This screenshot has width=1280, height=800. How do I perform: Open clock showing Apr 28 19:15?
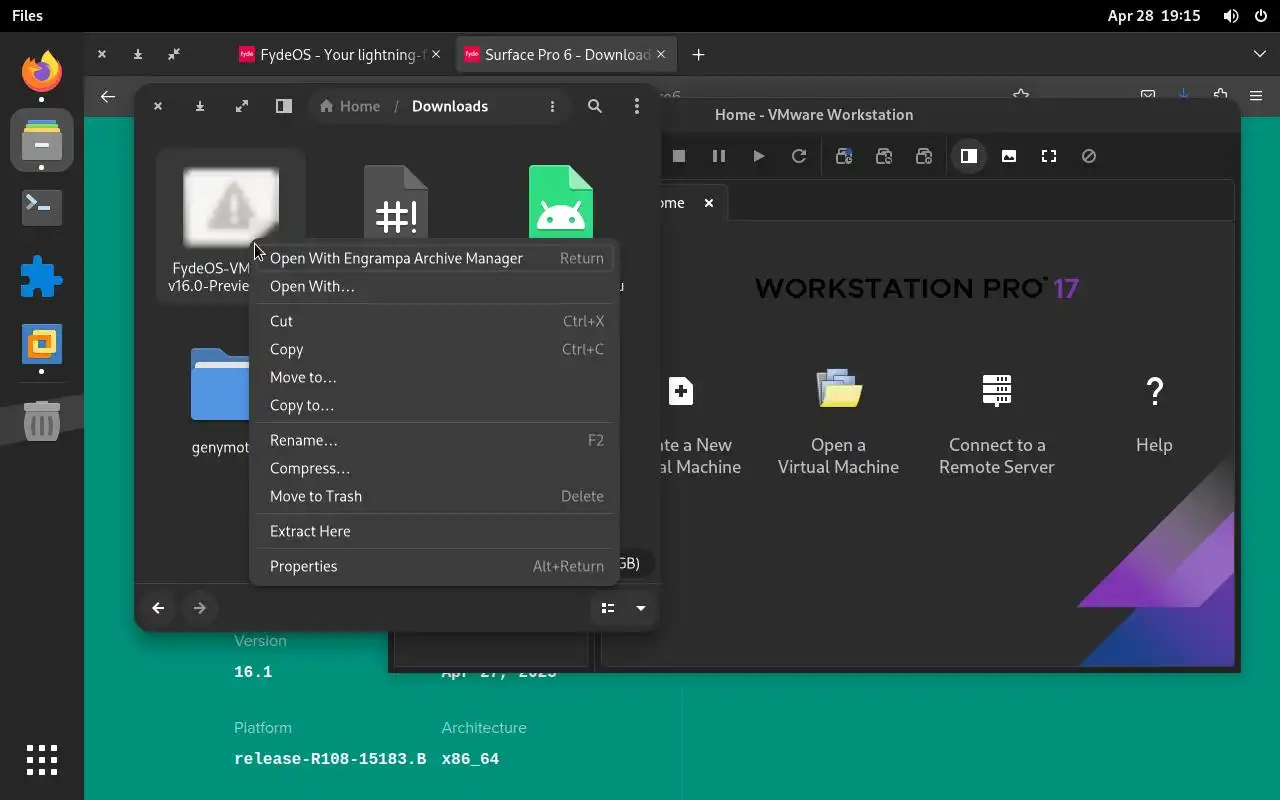(1154, 16)
